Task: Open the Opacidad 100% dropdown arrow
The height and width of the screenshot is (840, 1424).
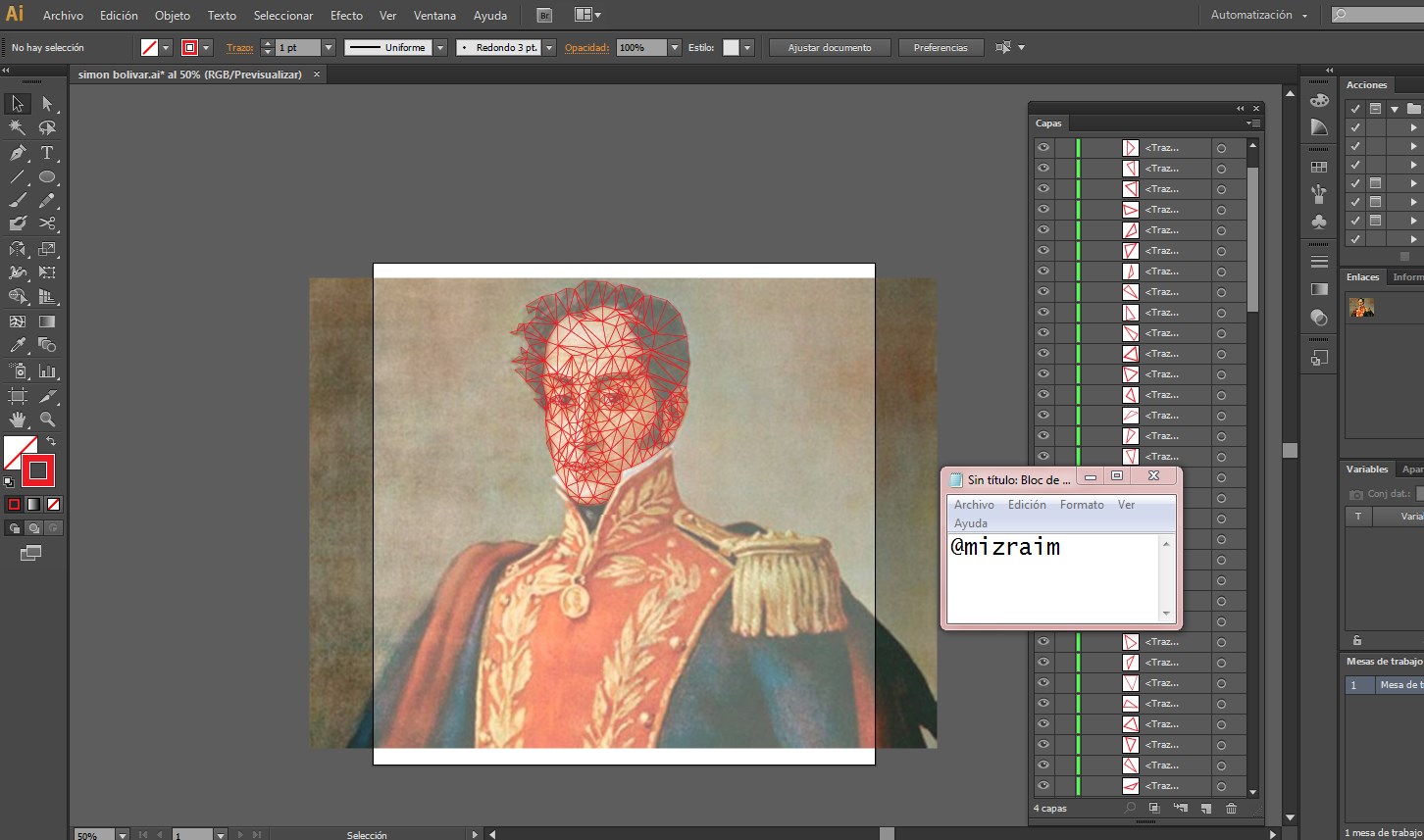Action: pyautogui.click(x=674, y=47)
